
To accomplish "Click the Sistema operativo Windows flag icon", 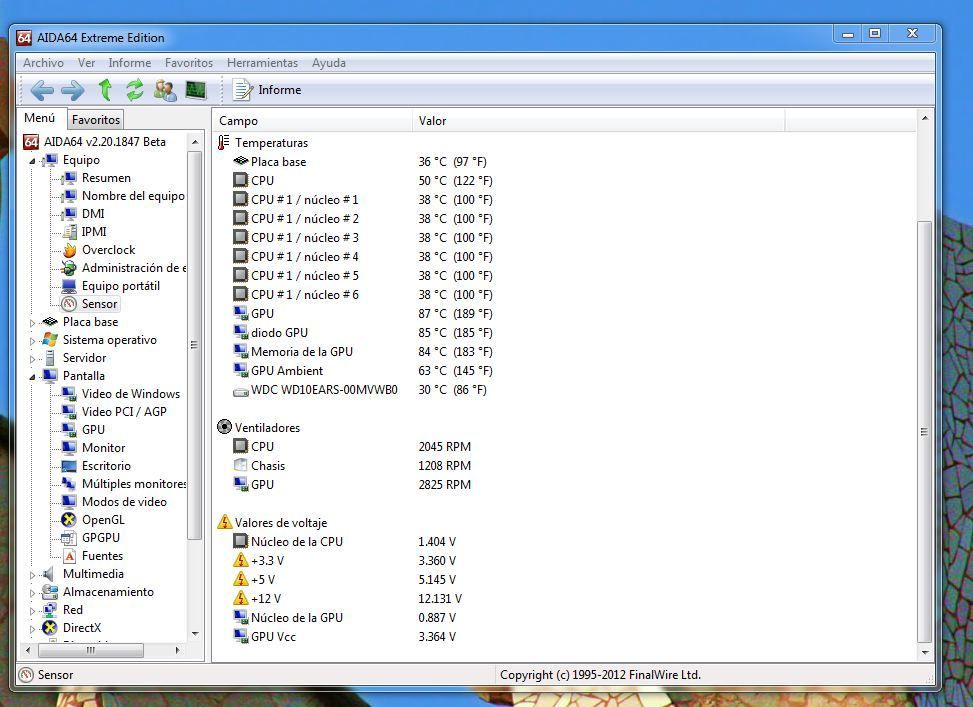I will (x=50, y=340).
